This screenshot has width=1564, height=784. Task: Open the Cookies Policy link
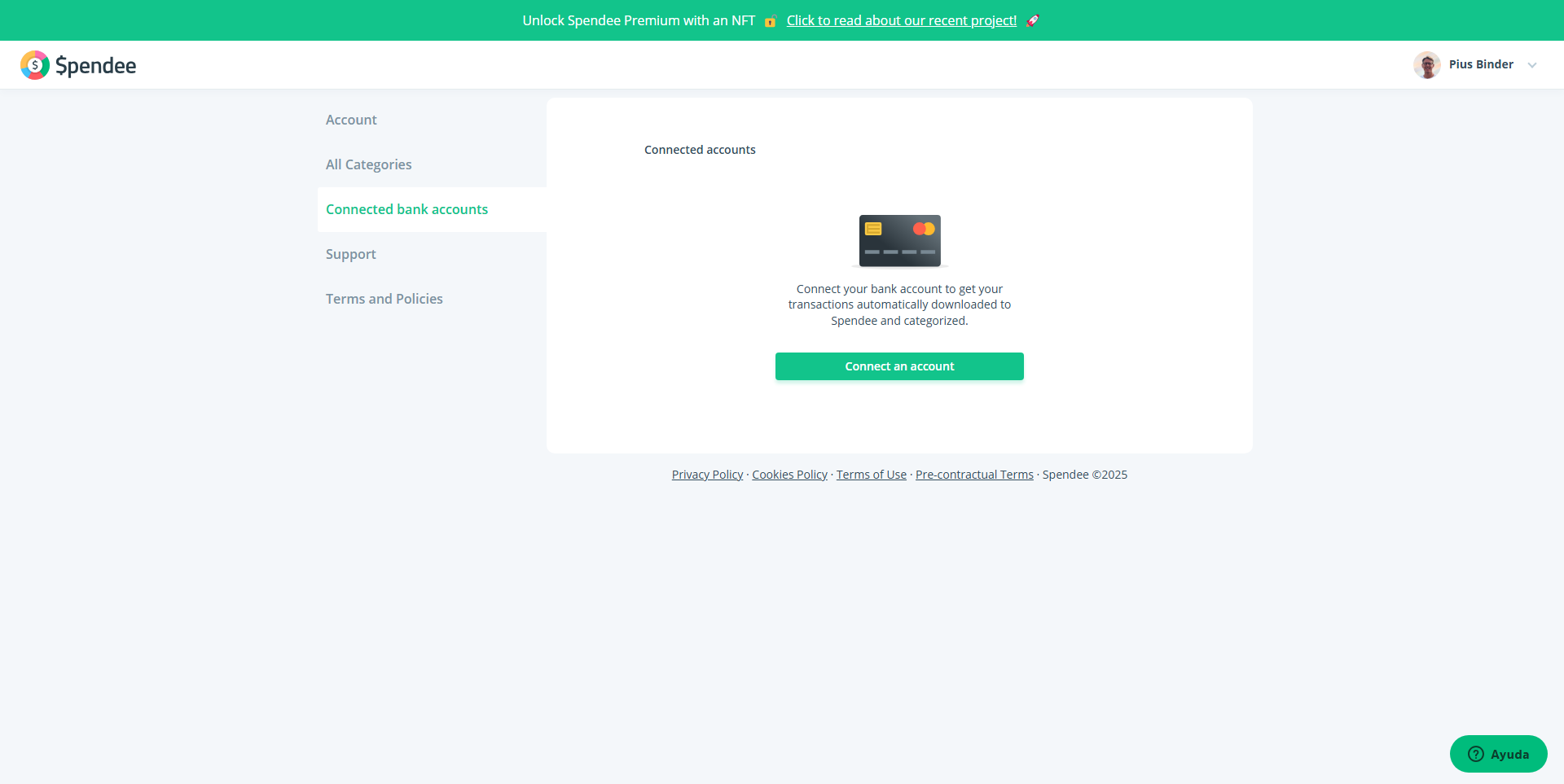(789, 475)
